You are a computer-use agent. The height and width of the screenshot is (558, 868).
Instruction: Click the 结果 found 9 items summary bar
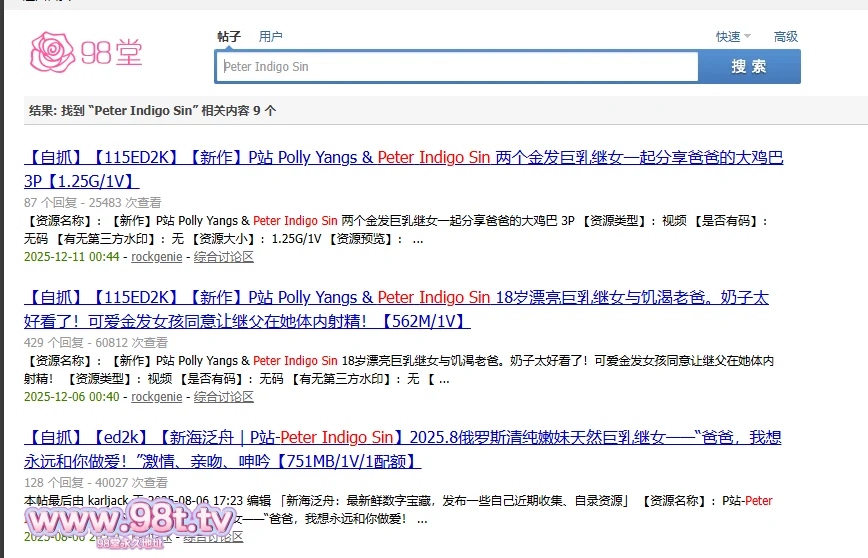[153, 111]
